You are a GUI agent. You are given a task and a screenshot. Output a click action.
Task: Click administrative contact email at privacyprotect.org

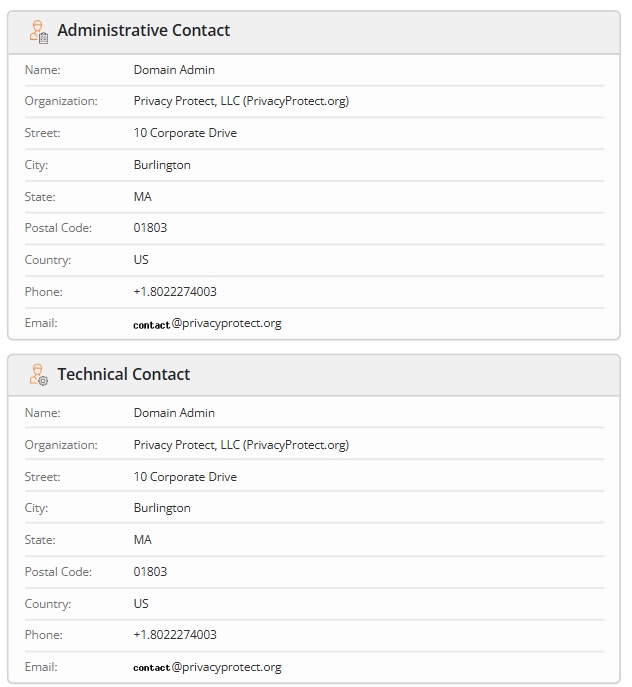207,324
